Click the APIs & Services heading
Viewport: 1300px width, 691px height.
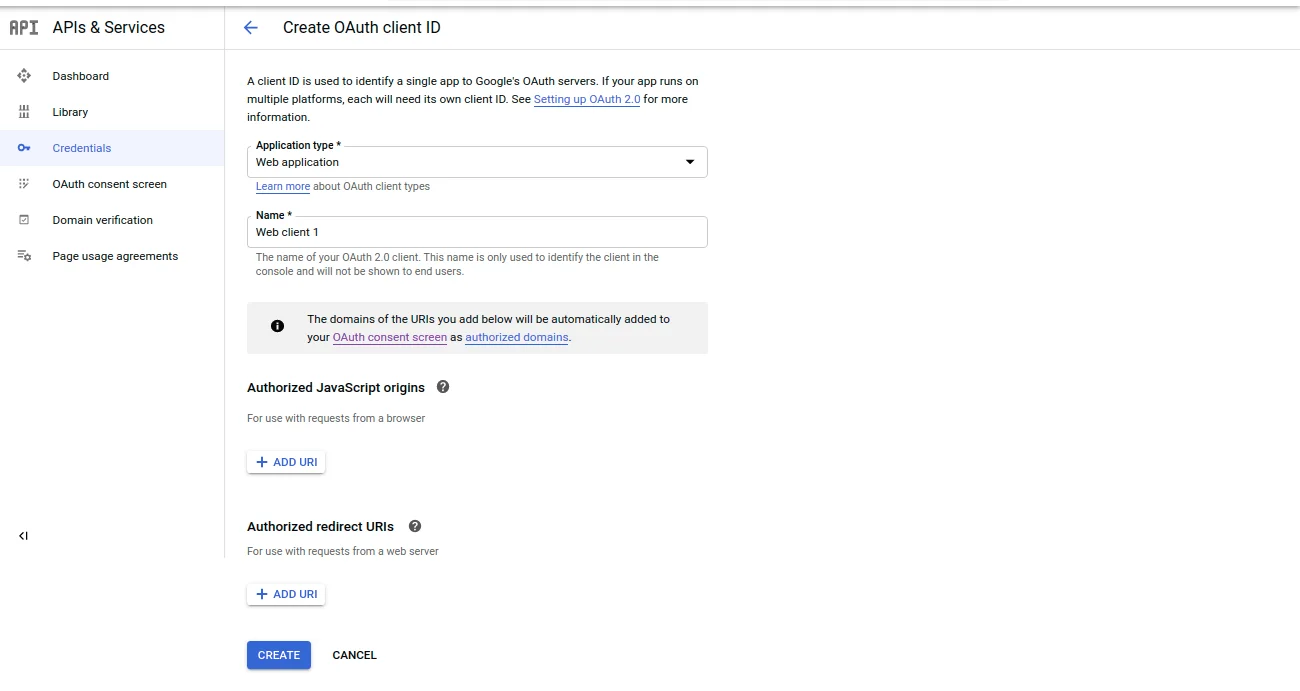click(109, 28)
